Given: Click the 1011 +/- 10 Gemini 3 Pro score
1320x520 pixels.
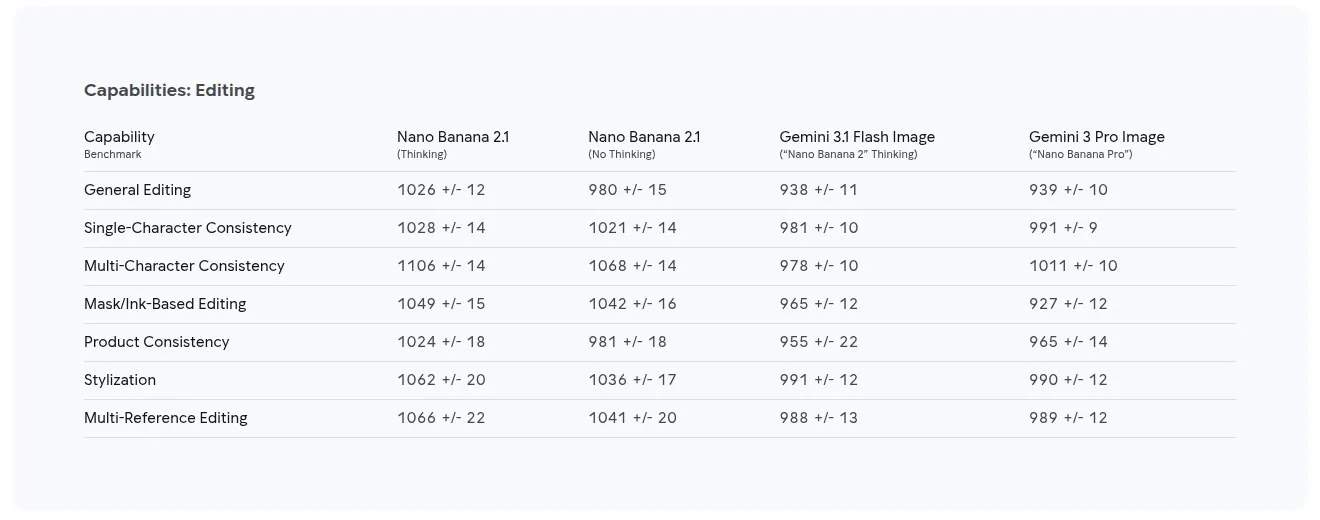Looking at the screenshot, I should (x=1073, y=266).
